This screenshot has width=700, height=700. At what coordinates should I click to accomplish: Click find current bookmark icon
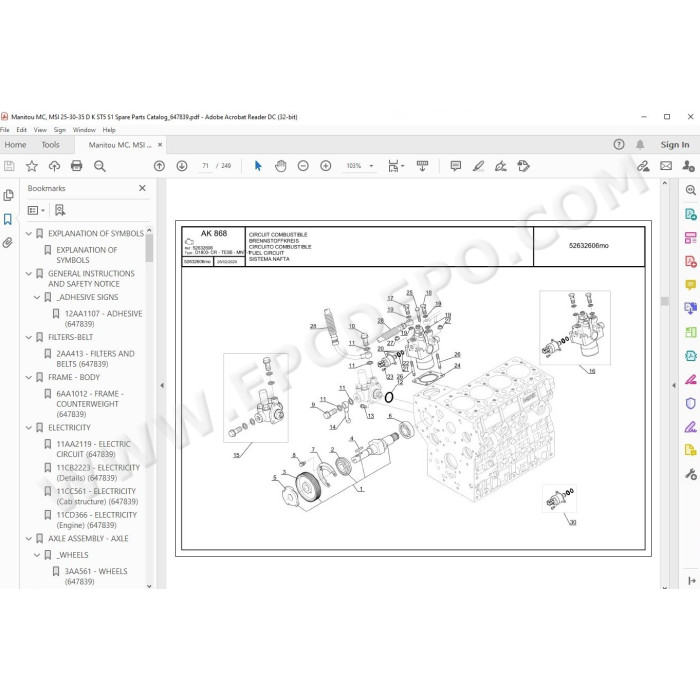[x=60, y=210]
